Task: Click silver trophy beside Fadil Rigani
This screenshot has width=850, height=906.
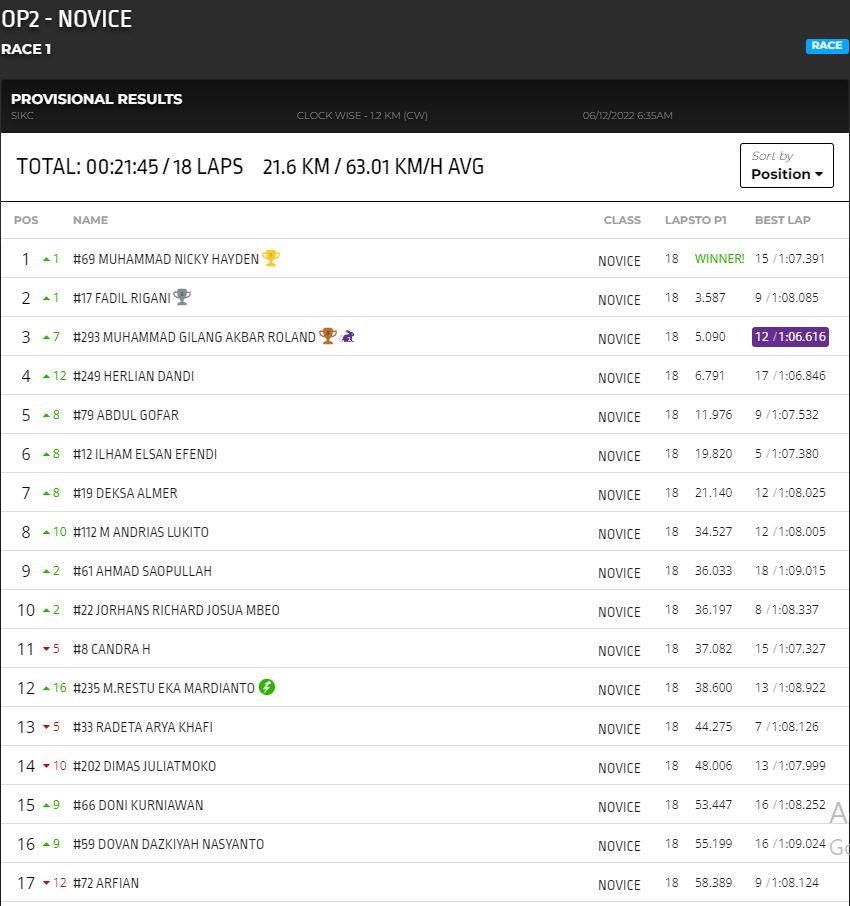Action: [x=181, y=297]
